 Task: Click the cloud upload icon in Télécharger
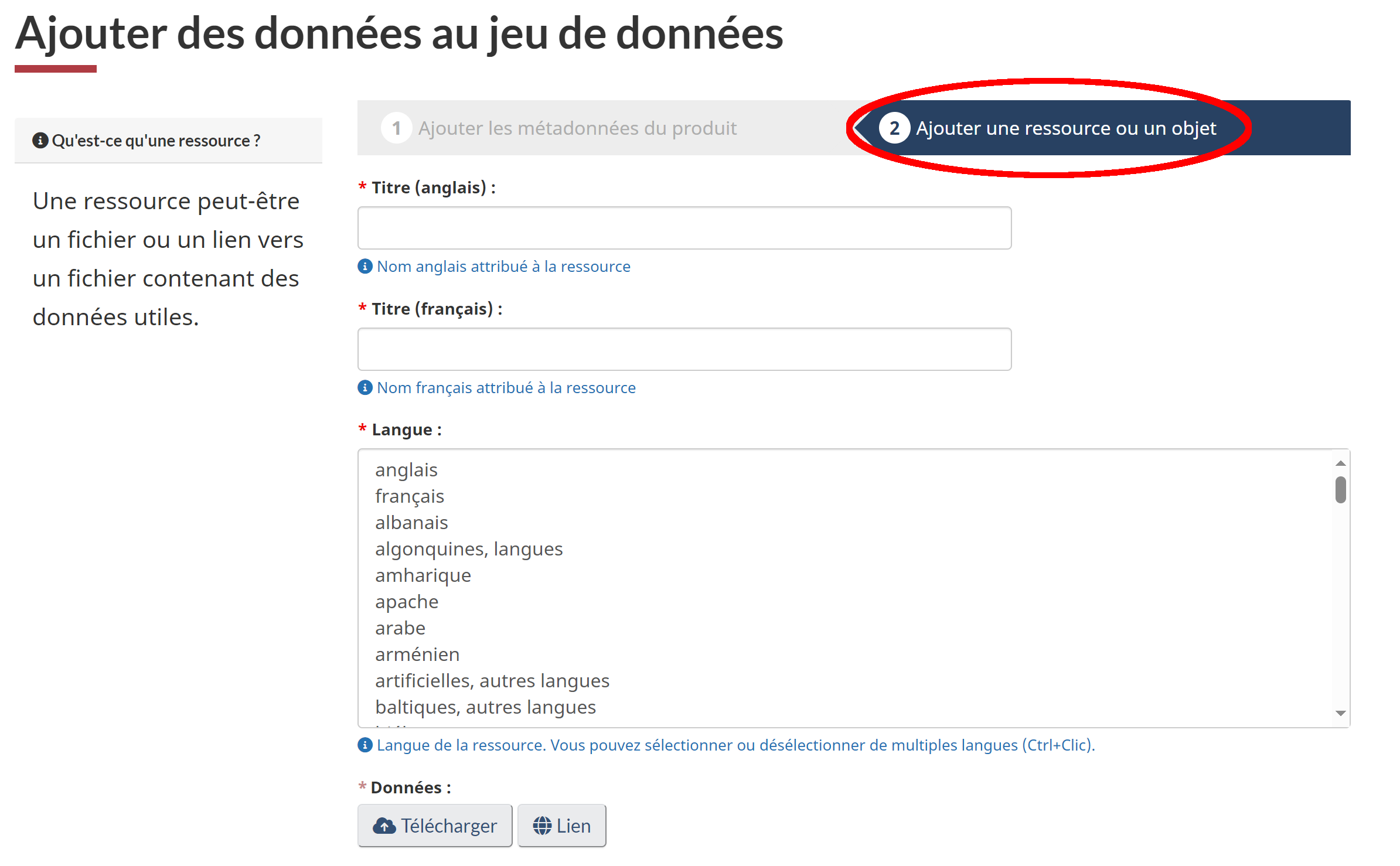click(x=384, y=826)
